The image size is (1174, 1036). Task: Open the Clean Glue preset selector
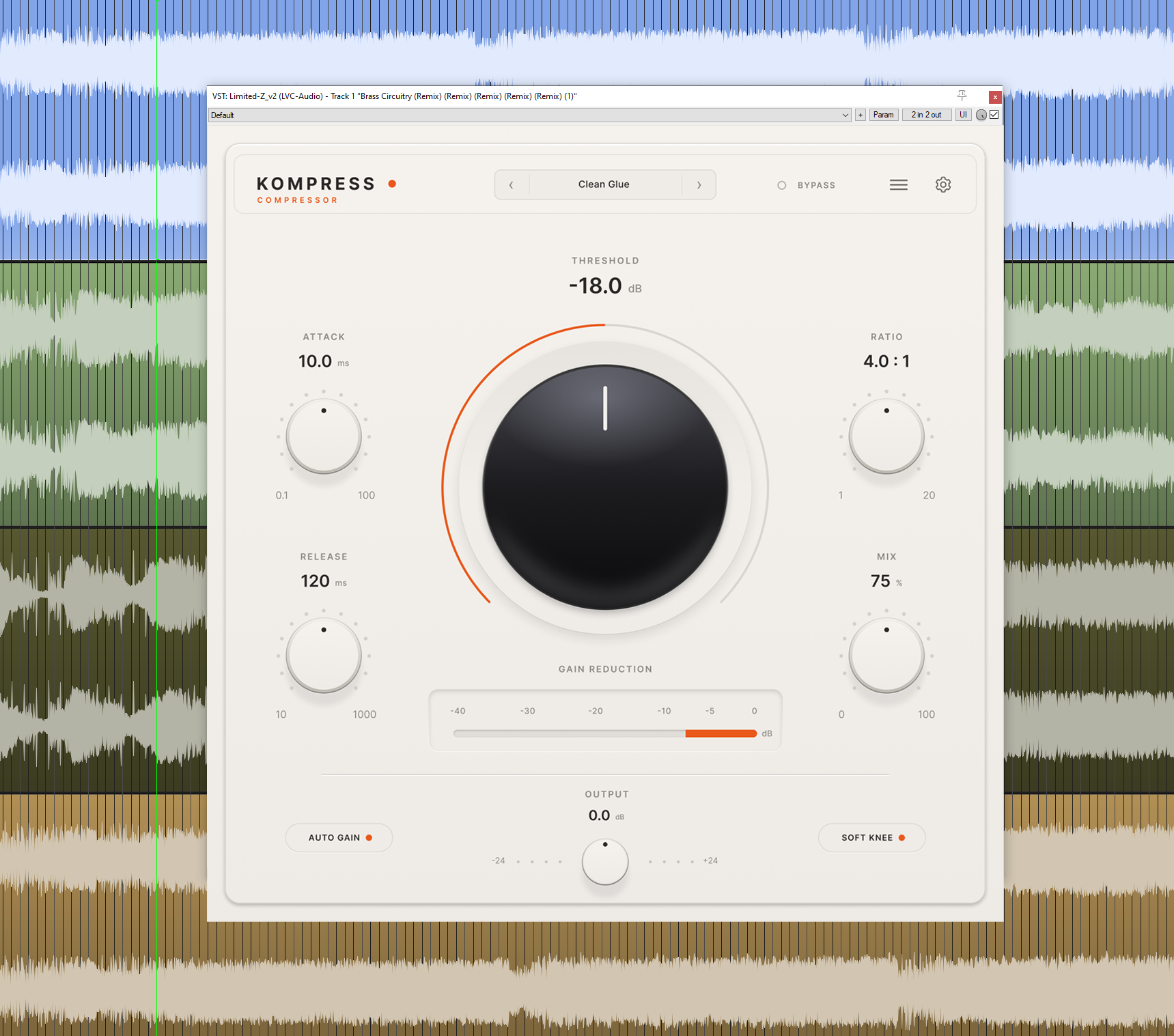coord(604,184)
